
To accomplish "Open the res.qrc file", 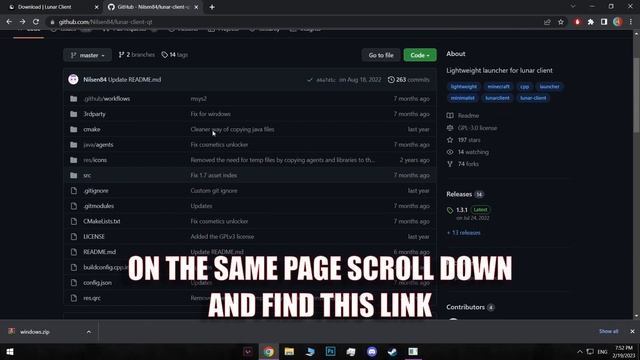I will pos(92,298).
